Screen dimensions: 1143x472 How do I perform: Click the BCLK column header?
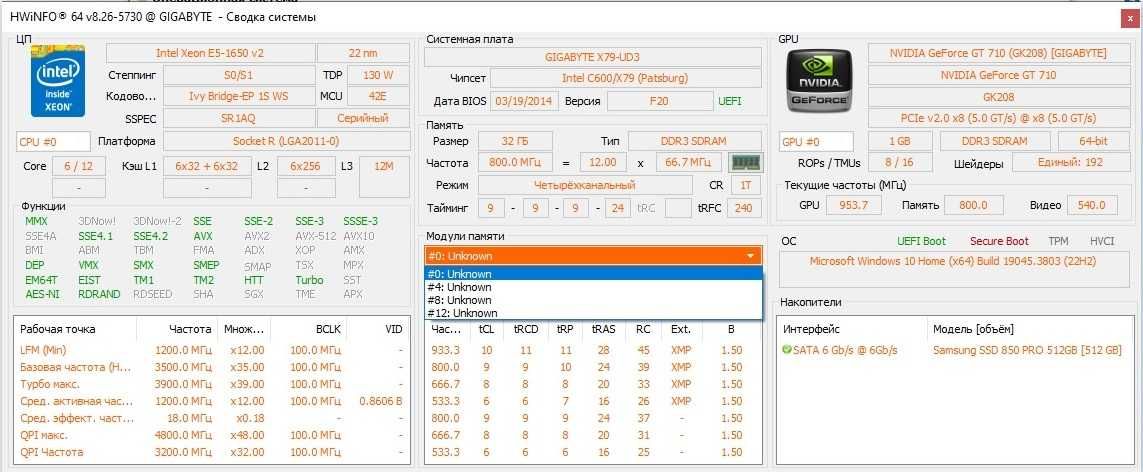[328, 329]
